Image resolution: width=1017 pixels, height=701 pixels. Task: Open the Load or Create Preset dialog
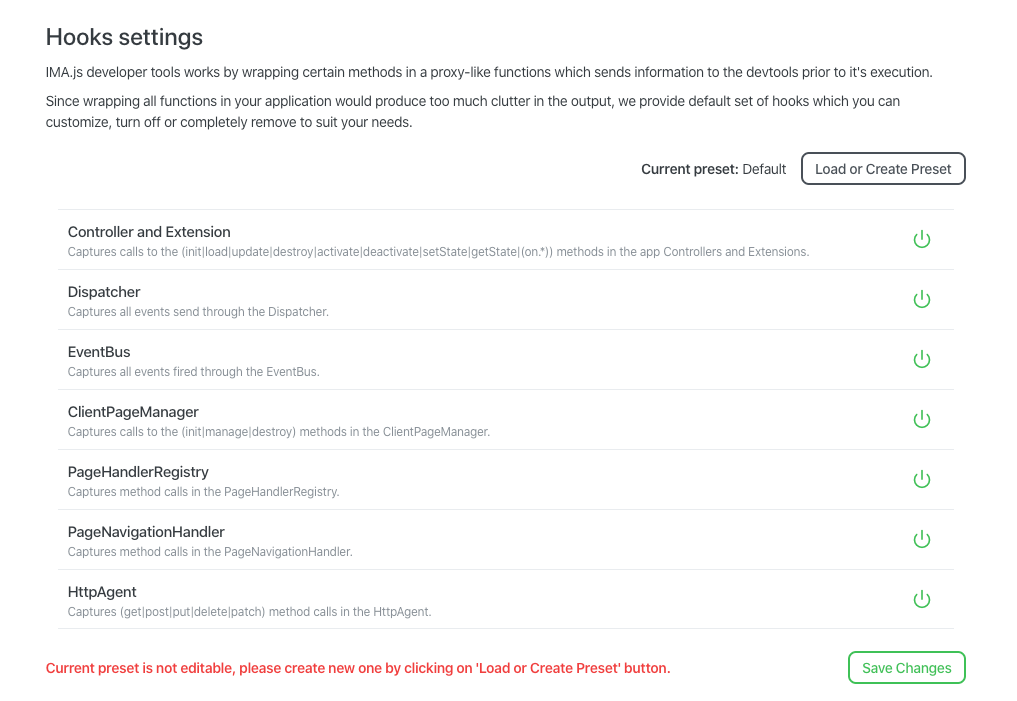pos(883,169)
